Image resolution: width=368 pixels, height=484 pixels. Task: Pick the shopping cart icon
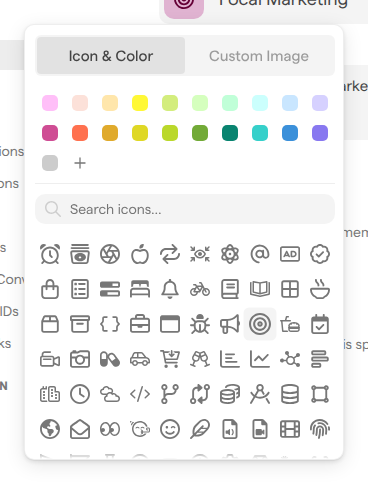[170, 359]
